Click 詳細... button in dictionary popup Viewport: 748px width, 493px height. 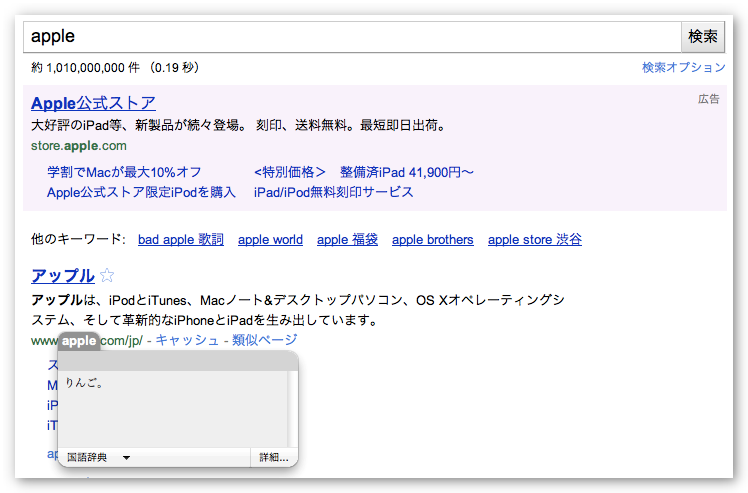pos(274,458)
